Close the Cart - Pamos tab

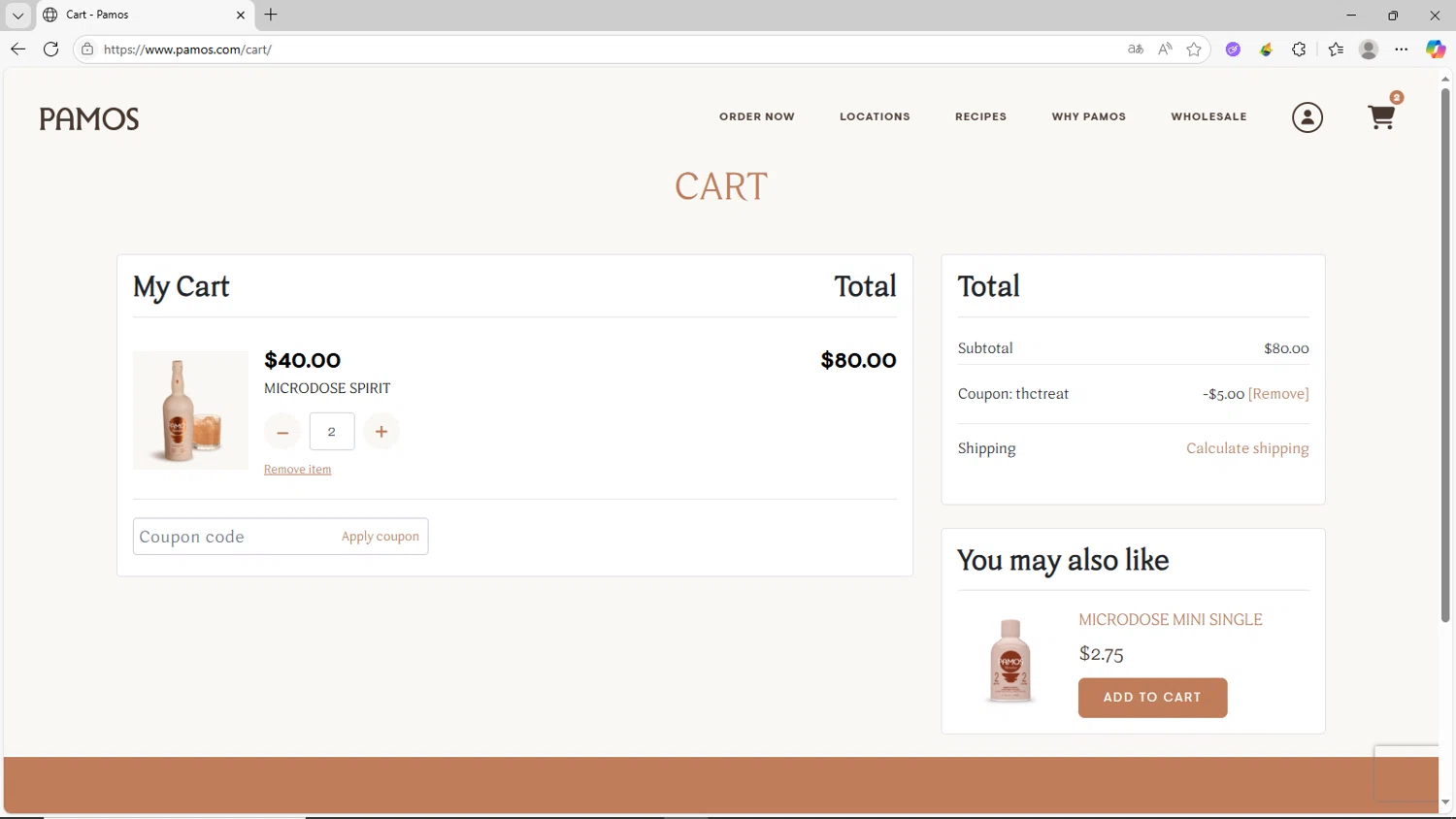pos(241,15)
